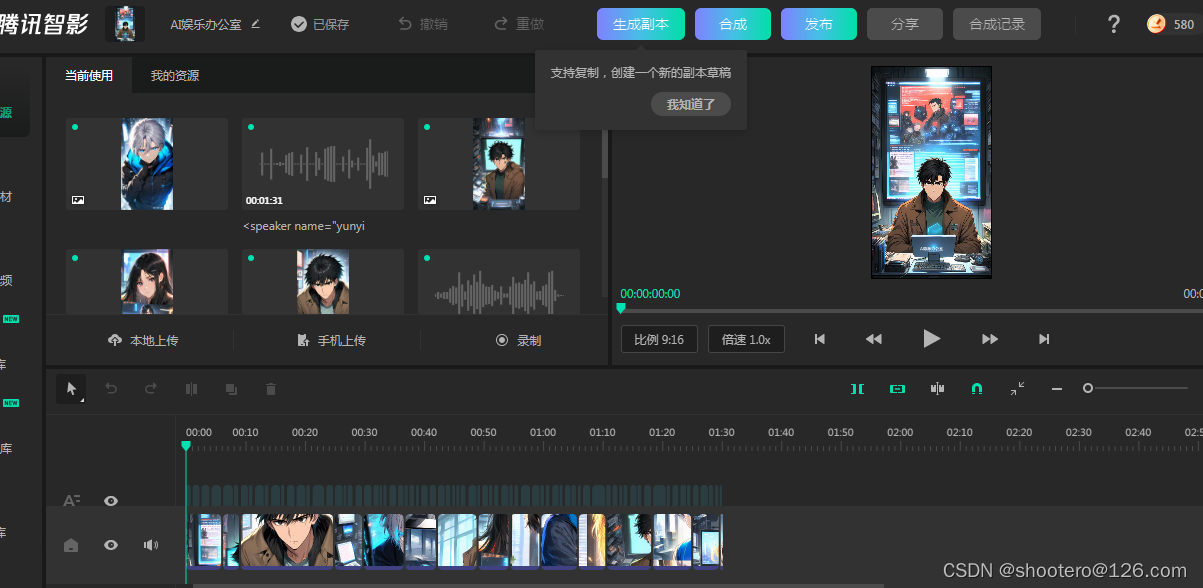1203x588 pixels.
Task: Click the project cover thumbnail in header
Action: (125, 23)
